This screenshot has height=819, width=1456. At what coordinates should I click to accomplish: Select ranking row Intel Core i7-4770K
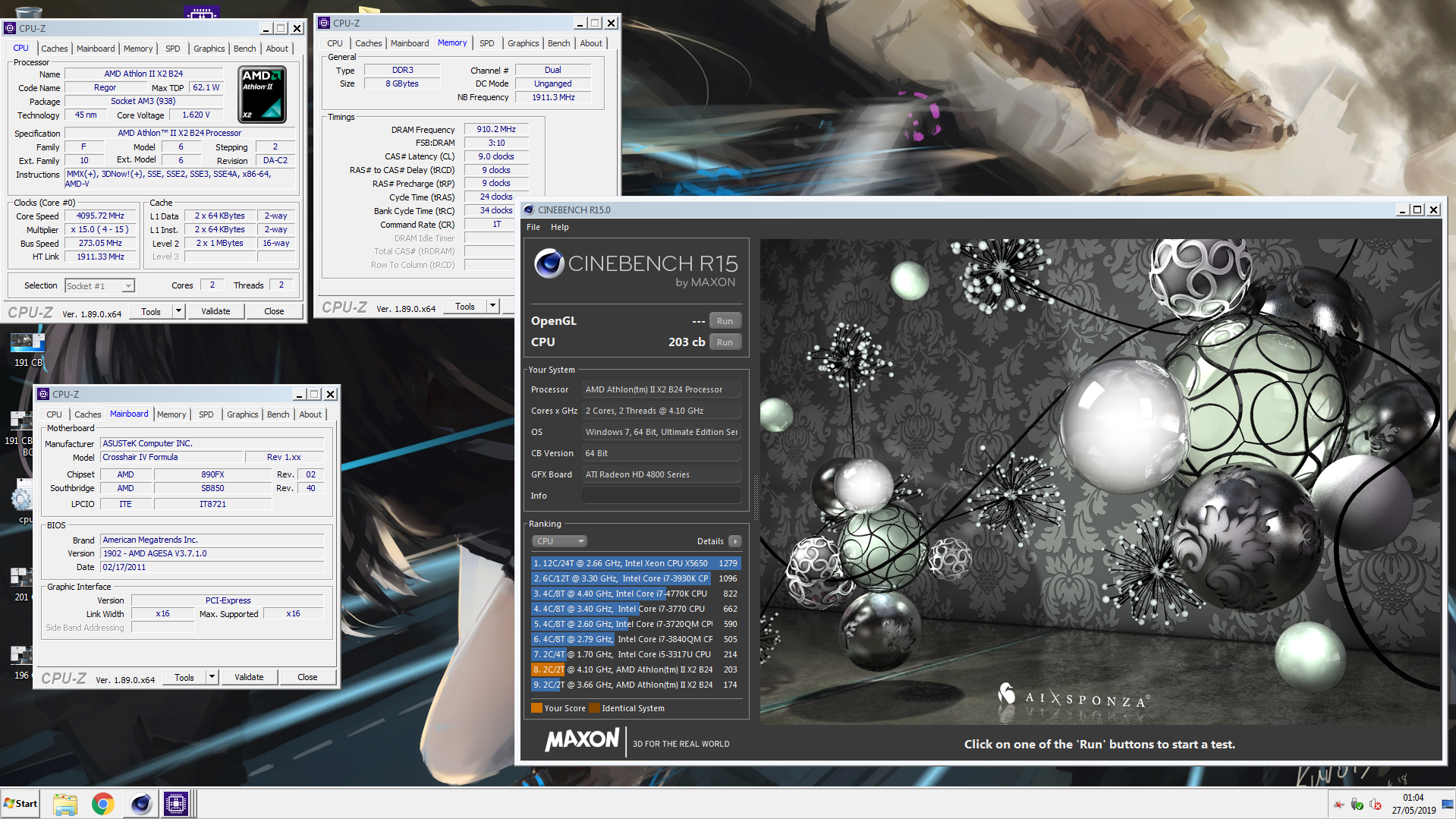pos(636,594)
